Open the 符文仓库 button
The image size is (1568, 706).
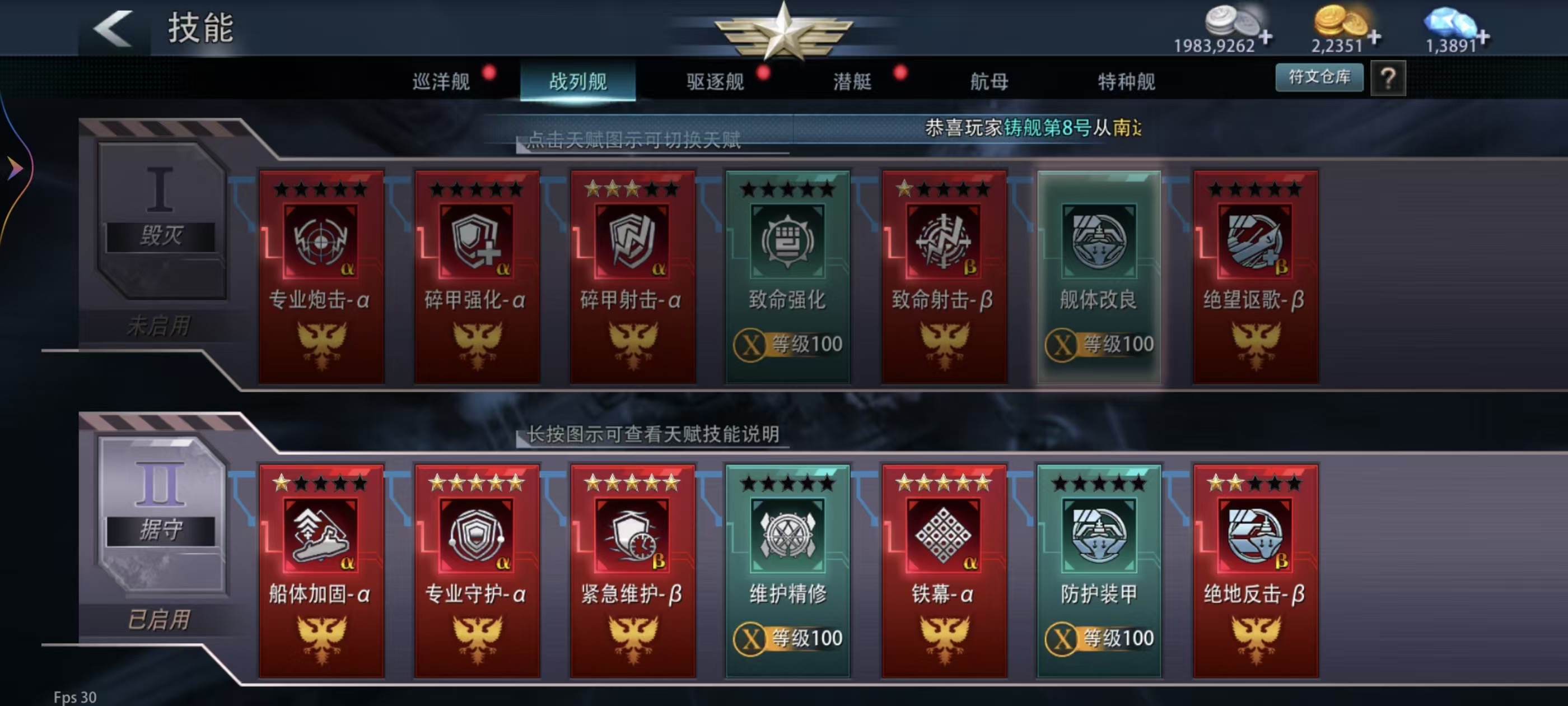click(x=1319, y=77)
